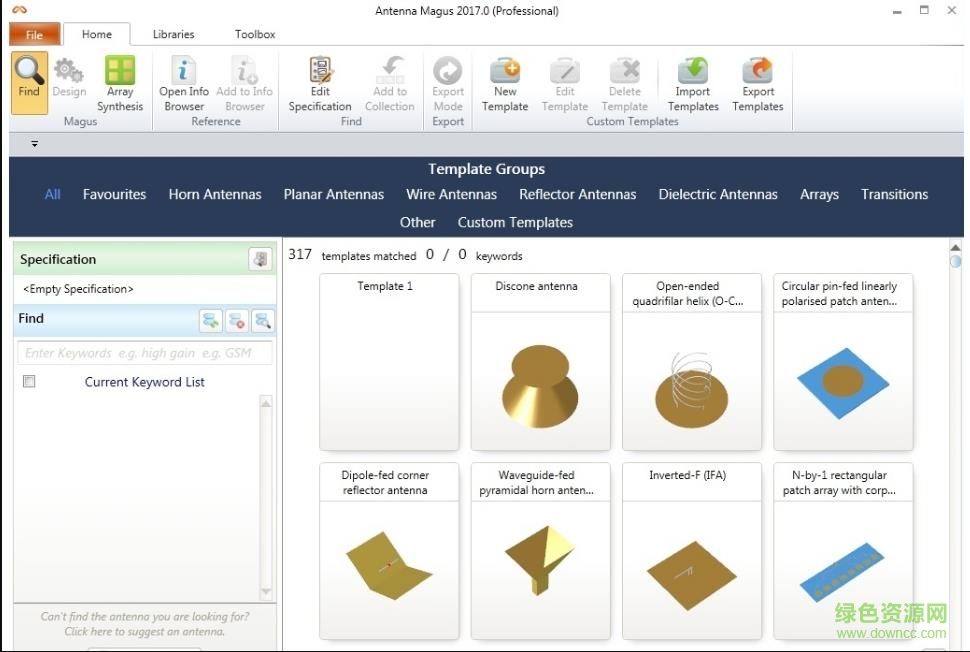Select the Custom Templates group

[x=515, y=223]
